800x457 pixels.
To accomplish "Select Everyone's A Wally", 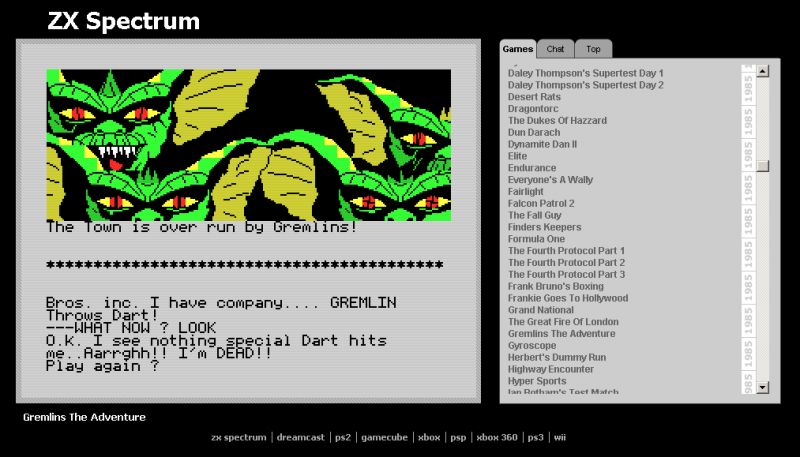I will point(550,180).
